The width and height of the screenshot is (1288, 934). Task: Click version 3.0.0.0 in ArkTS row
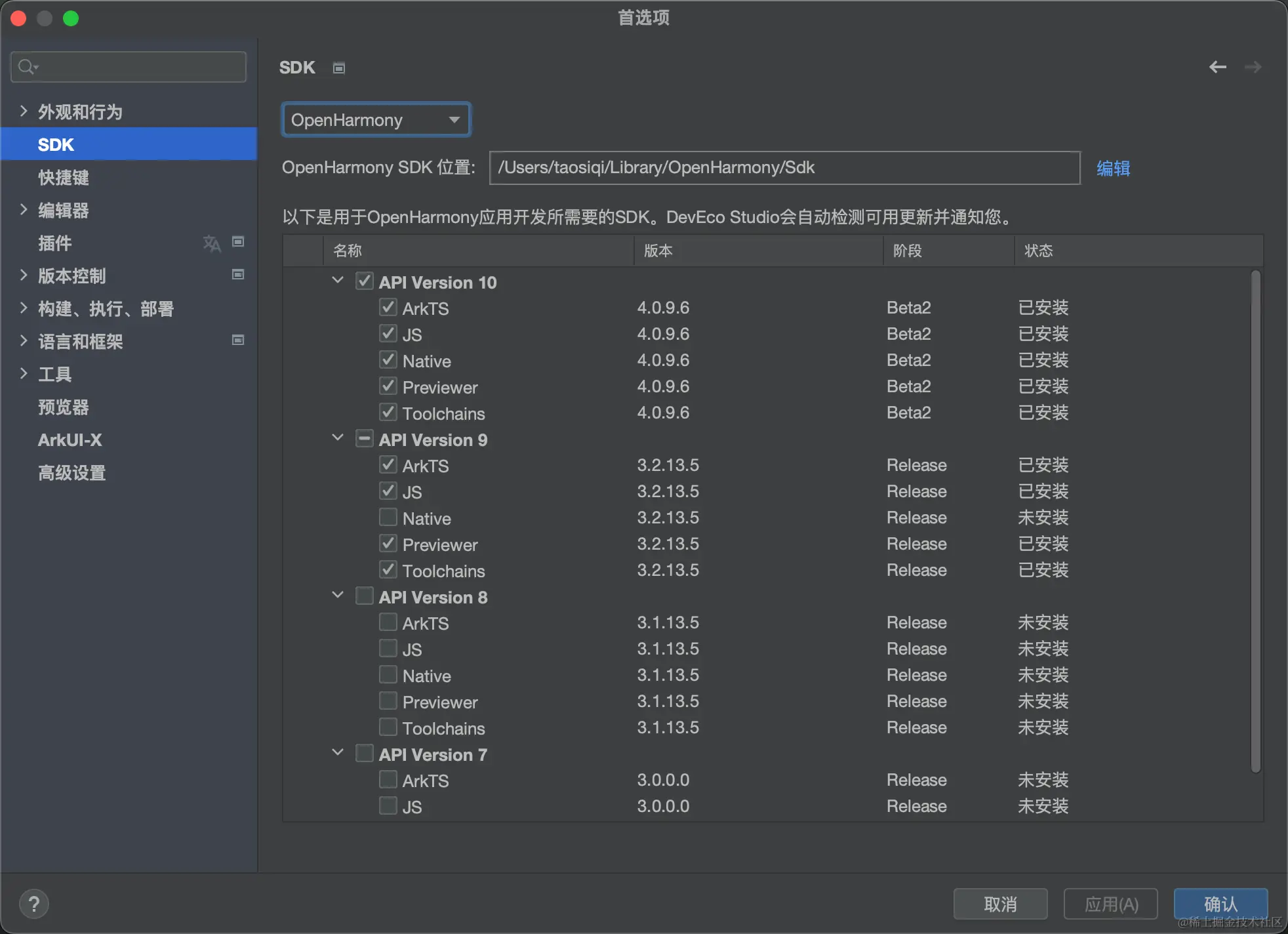pyautogui.click(x=664, y=780)
